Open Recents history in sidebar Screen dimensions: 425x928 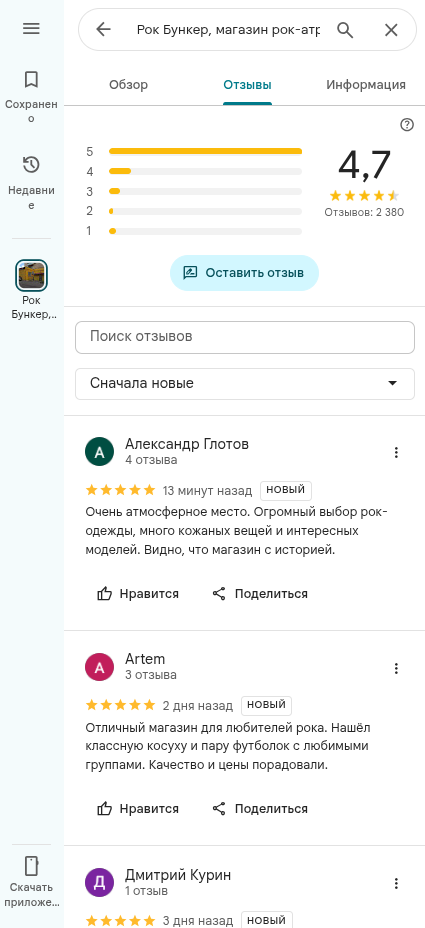[x=31, y=183]
